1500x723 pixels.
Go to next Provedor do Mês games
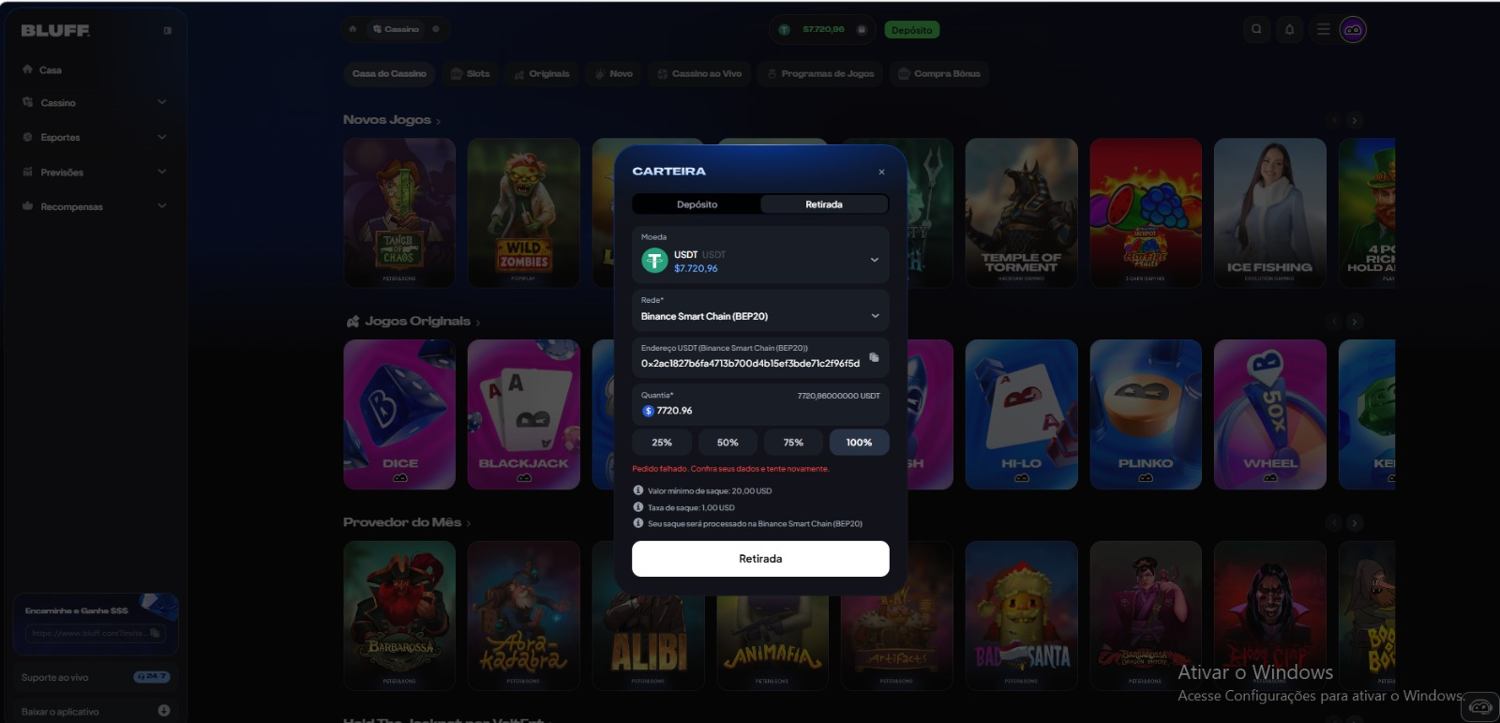pos(1355,523)
